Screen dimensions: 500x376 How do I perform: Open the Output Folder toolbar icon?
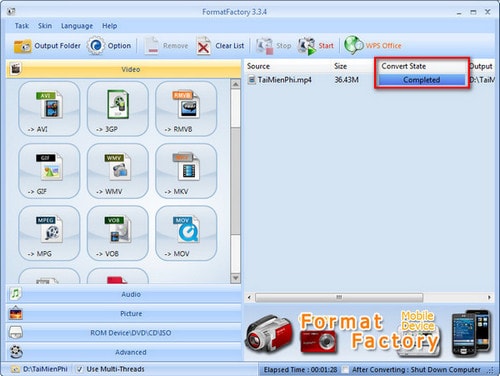(22, 46)
